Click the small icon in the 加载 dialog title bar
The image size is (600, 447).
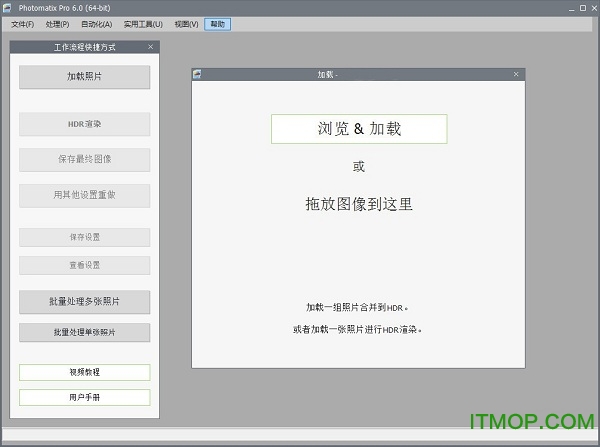(197, 75)
